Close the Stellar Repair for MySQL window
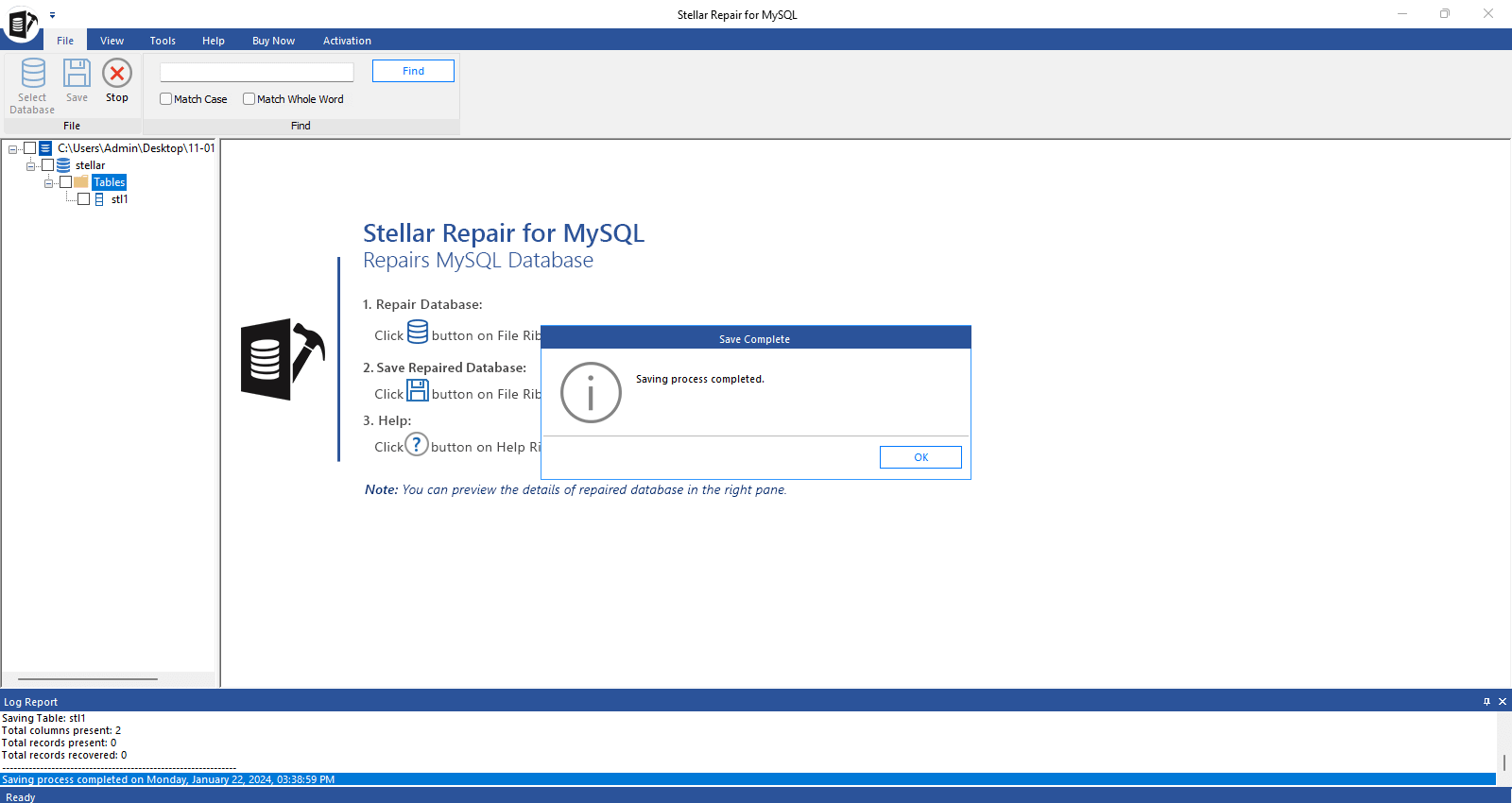Viewport: 1512px width, 803px height. [1488, 14]
